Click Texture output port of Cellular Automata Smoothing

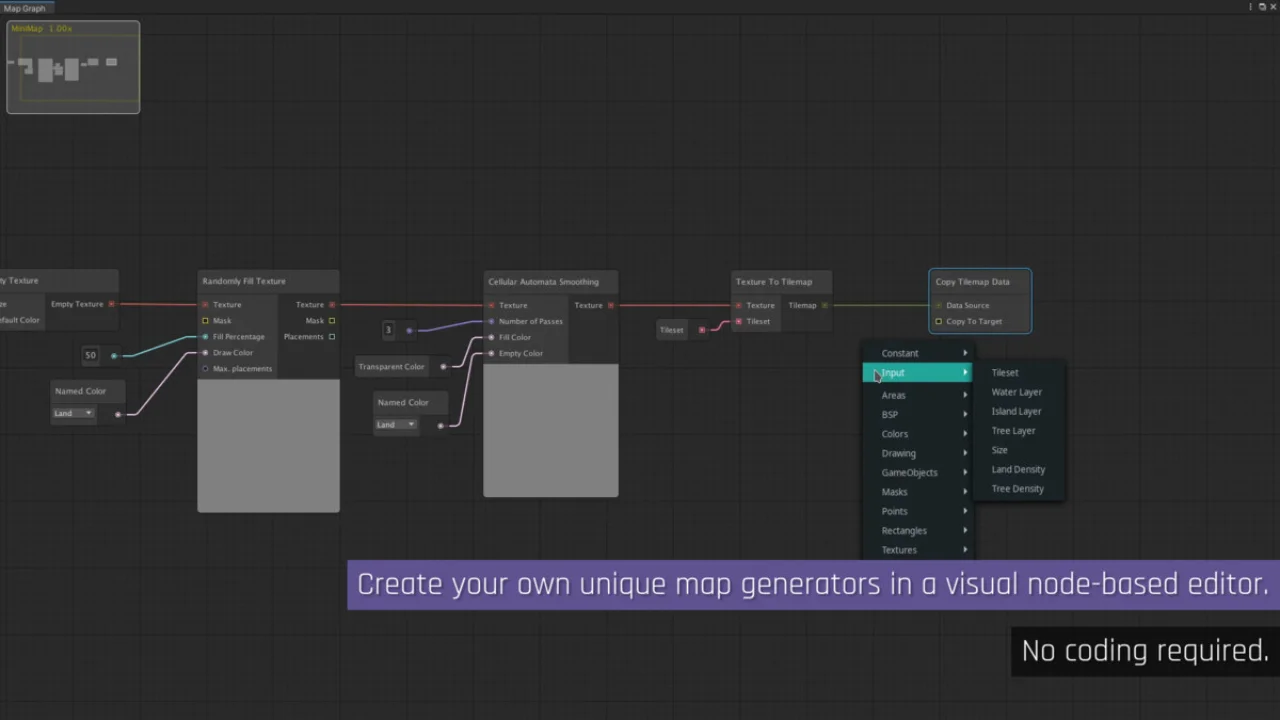coord(610,305)
